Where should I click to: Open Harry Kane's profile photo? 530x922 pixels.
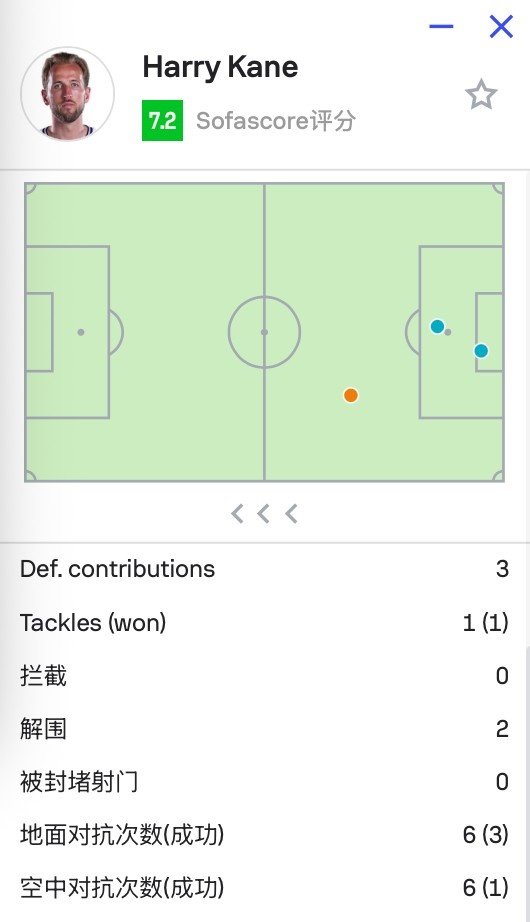pos(68,94)
